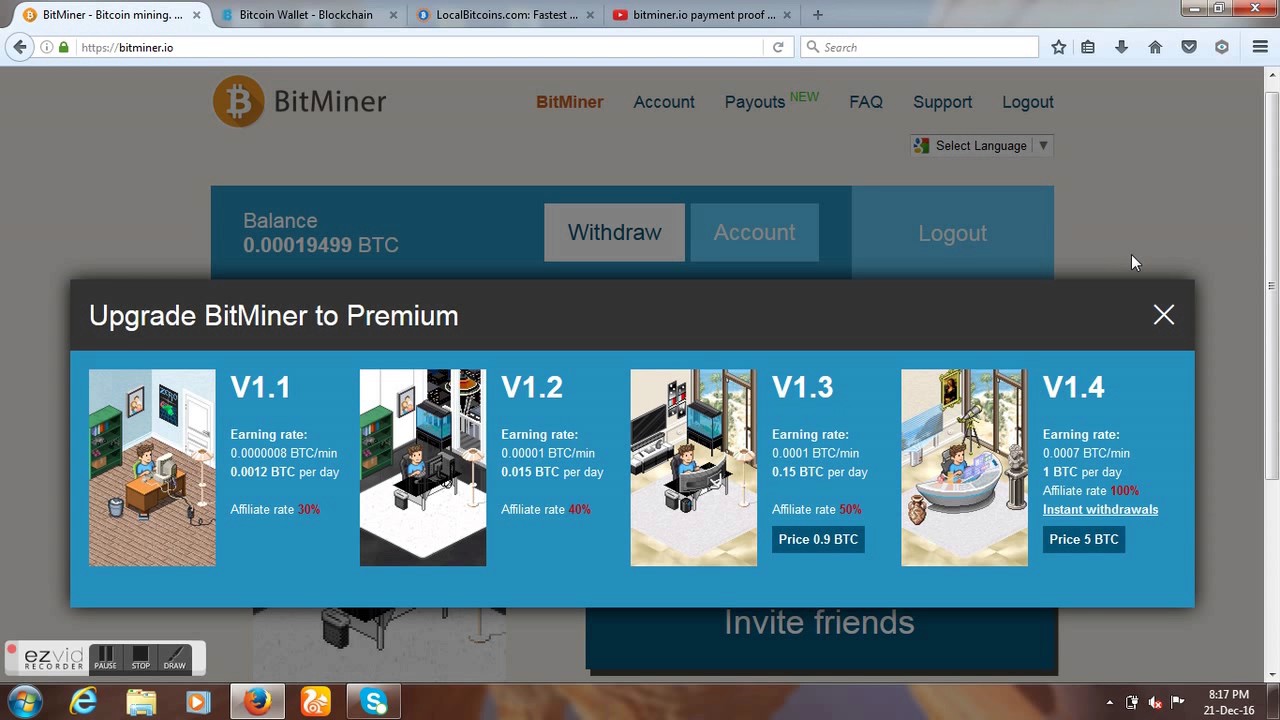Open the Windows Start menu
Viewport: 1280px width, 720px height.
pyautogui.click(x=25, y=701)
